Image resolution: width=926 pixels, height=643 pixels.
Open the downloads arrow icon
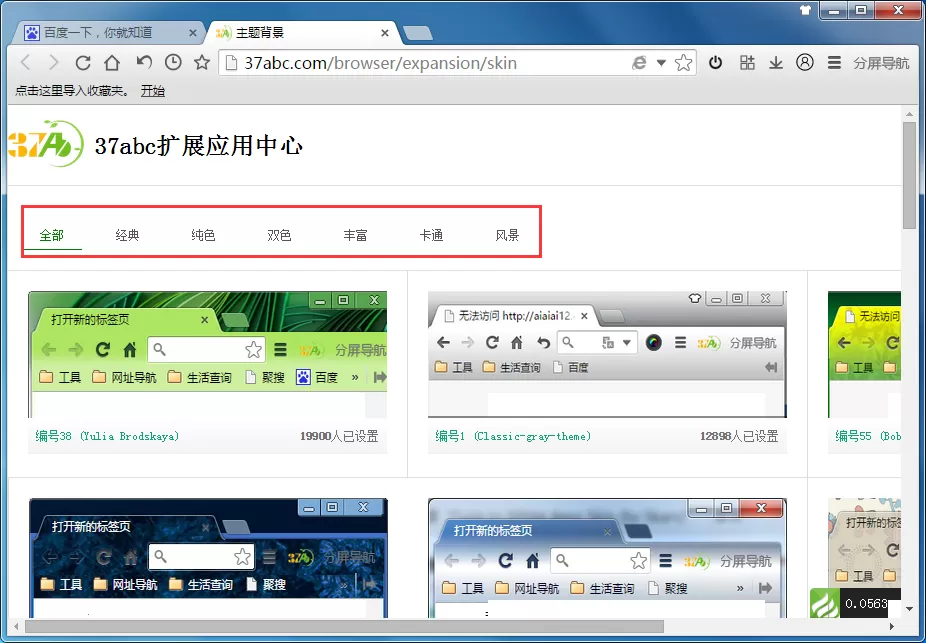[775, 63]
